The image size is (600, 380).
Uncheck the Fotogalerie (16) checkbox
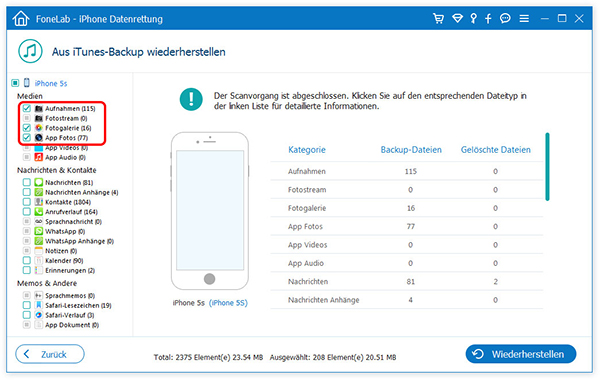[27, 128]
